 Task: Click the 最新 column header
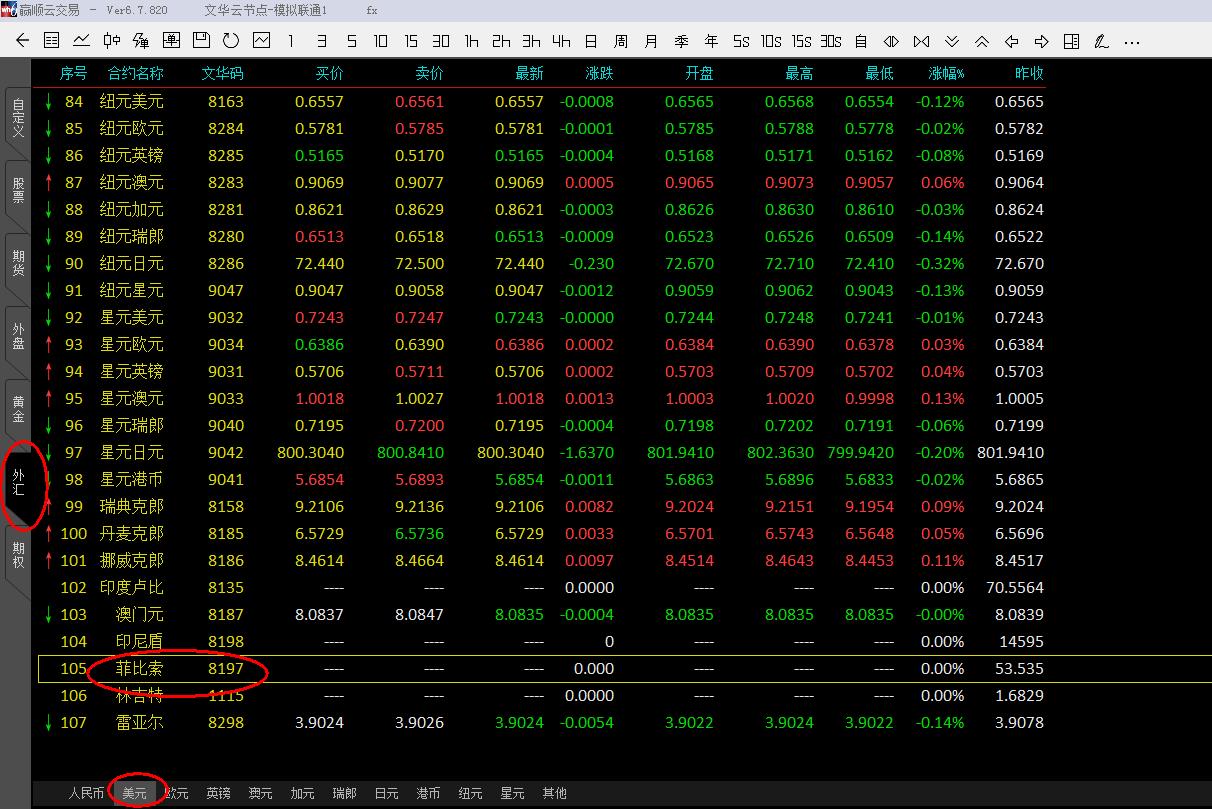tap(529, 73)
